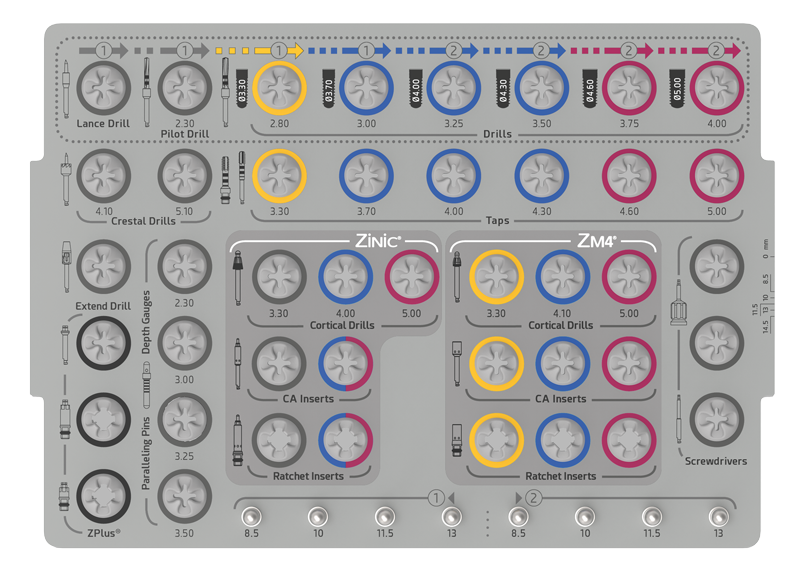Select the ZM4 red Ratchet Insert slot
800x583 pixels.
tap(628, 438)
